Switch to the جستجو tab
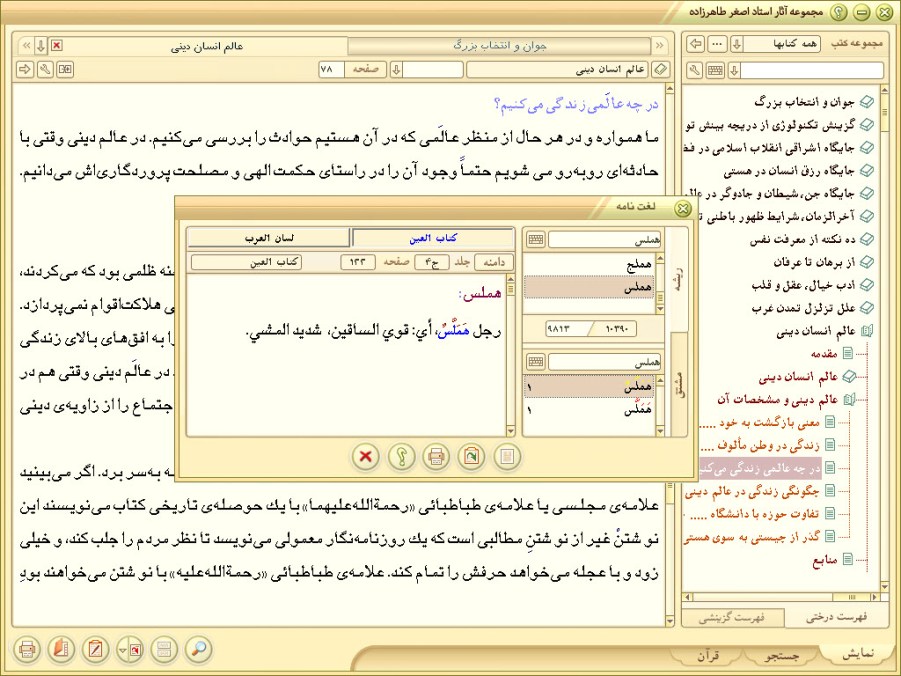Screen dimensions: 901x676 [782, 656]
